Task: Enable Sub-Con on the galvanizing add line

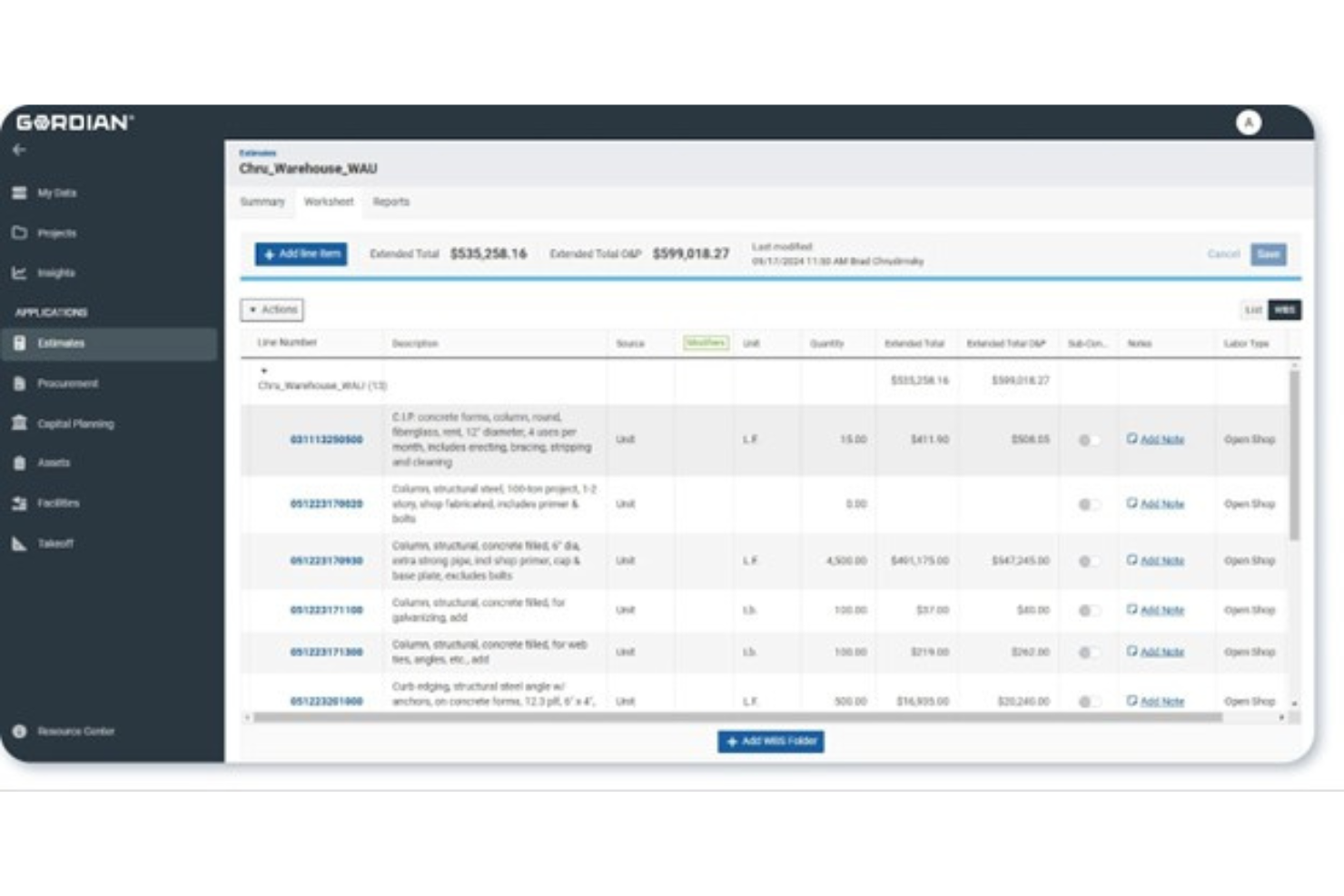Action: (1090, 610)
